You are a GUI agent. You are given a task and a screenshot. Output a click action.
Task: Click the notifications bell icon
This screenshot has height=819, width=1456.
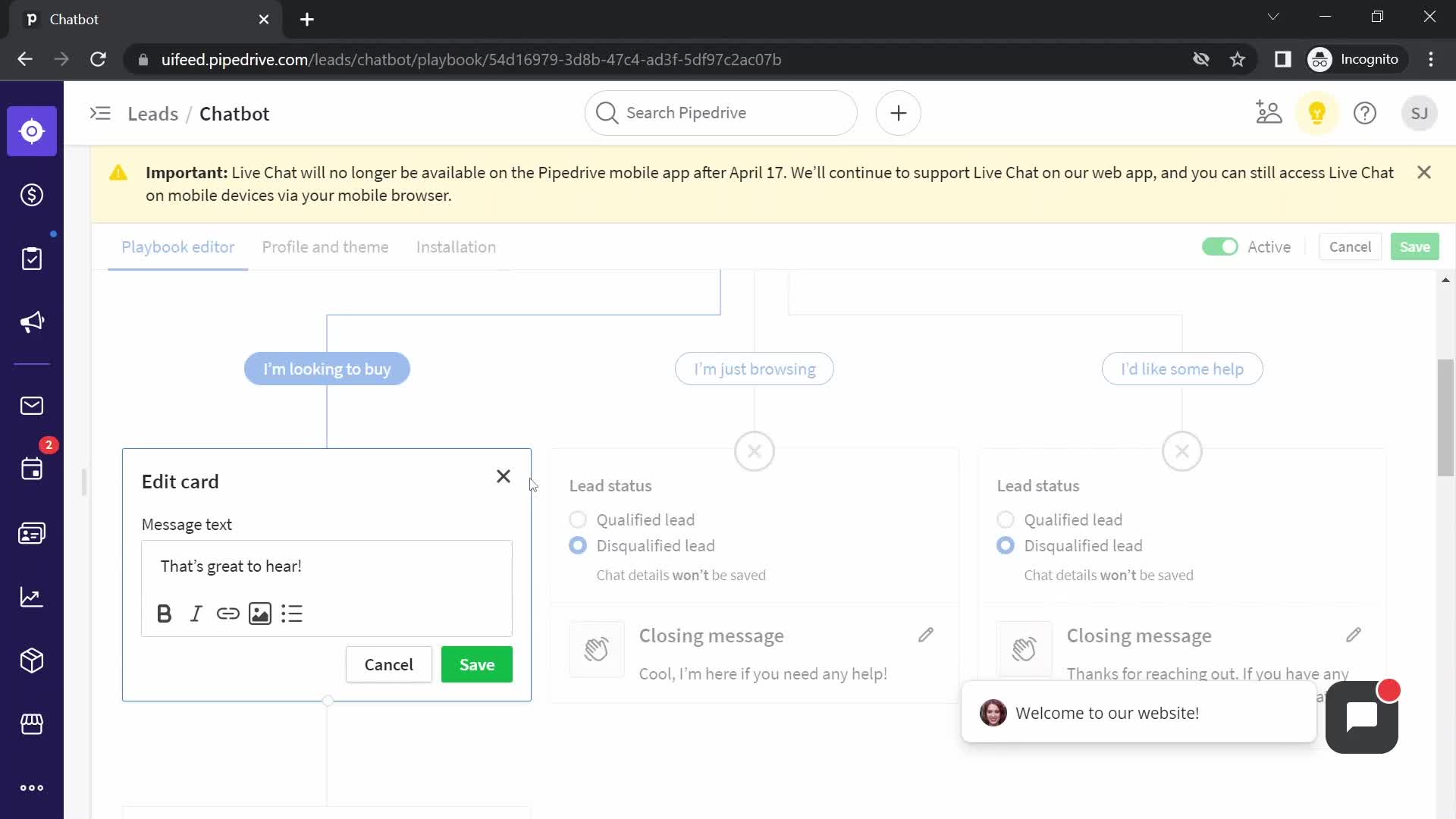point(1319,113)
